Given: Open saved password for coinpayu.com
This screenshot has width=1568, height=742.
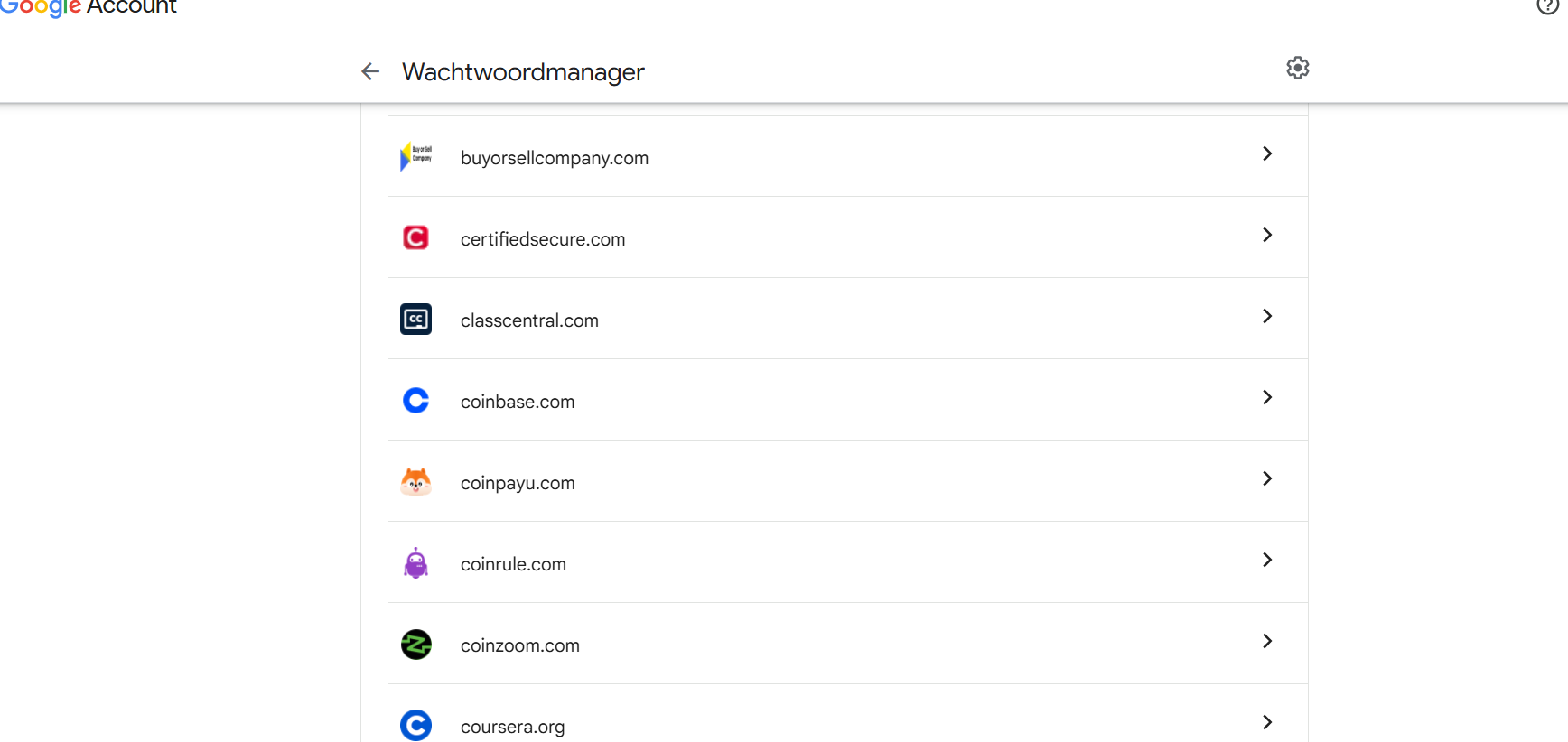Looking at the screenshot, I should (518, 483).
